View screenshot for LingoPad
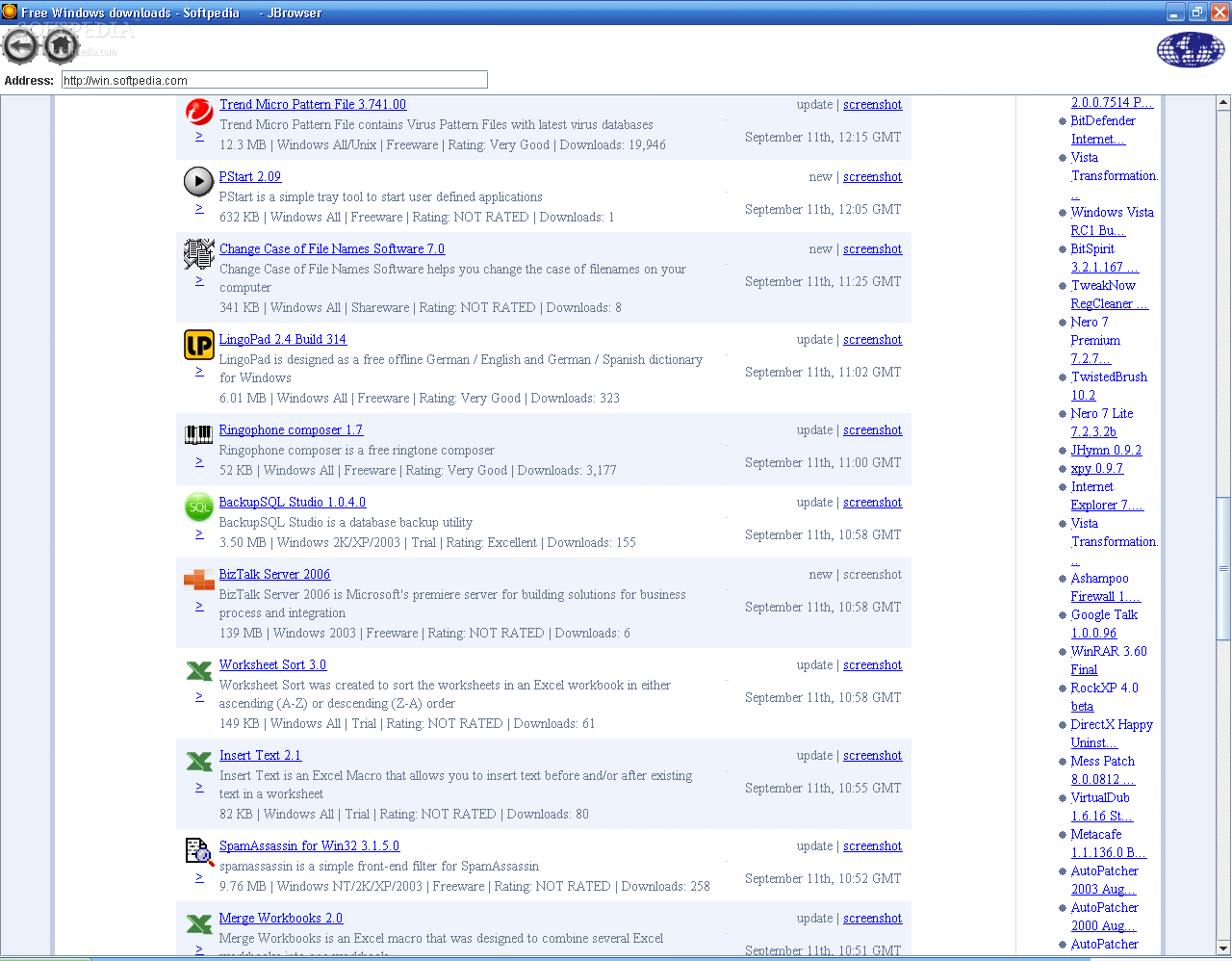 [873, 339]
